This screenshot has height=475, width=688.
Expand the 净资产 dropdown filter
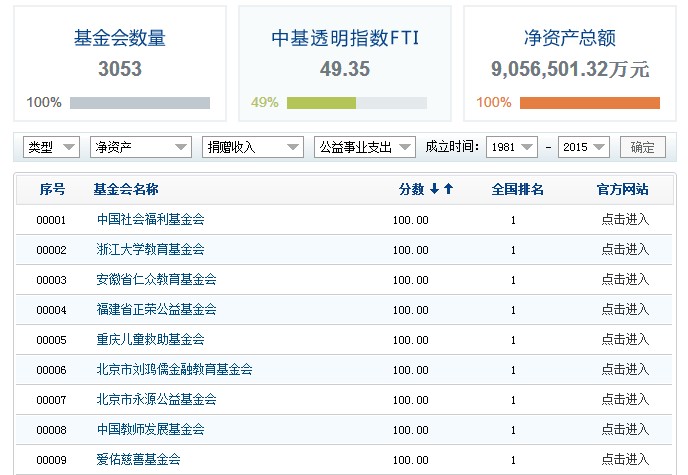click(140, 147)
